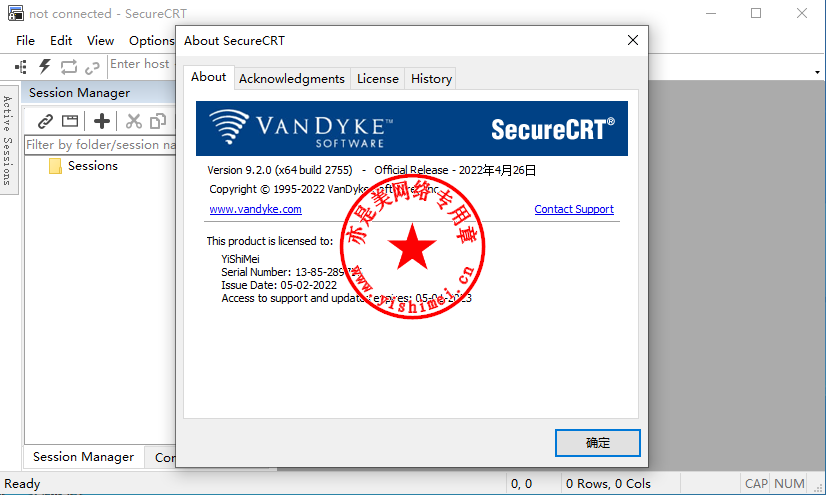Viewport: 826px width, 495px height.
Task: Close the About SecureCRT dialog
Action: (633, 40)
